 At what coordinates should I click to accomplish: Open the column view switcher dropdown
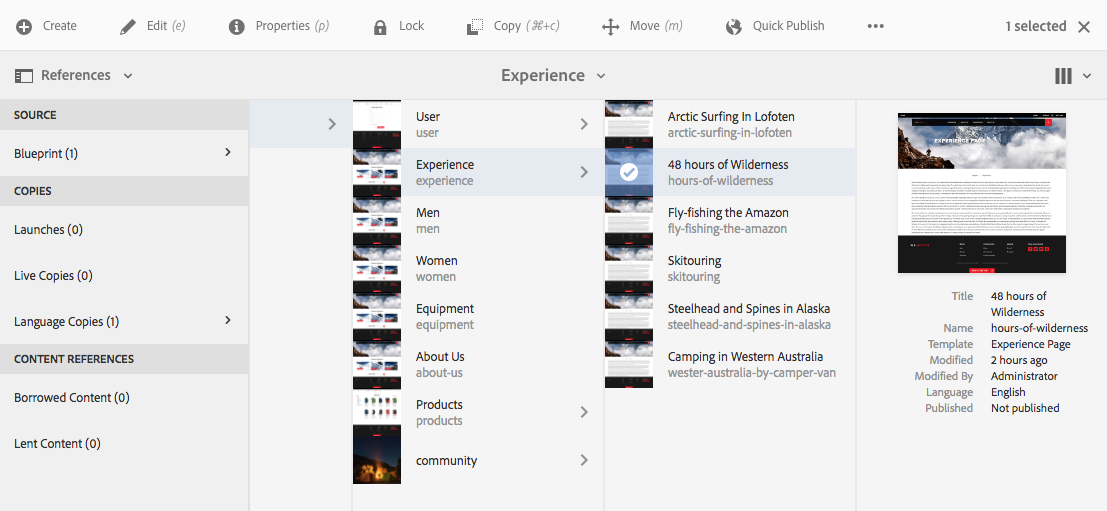click(1073, 75)
